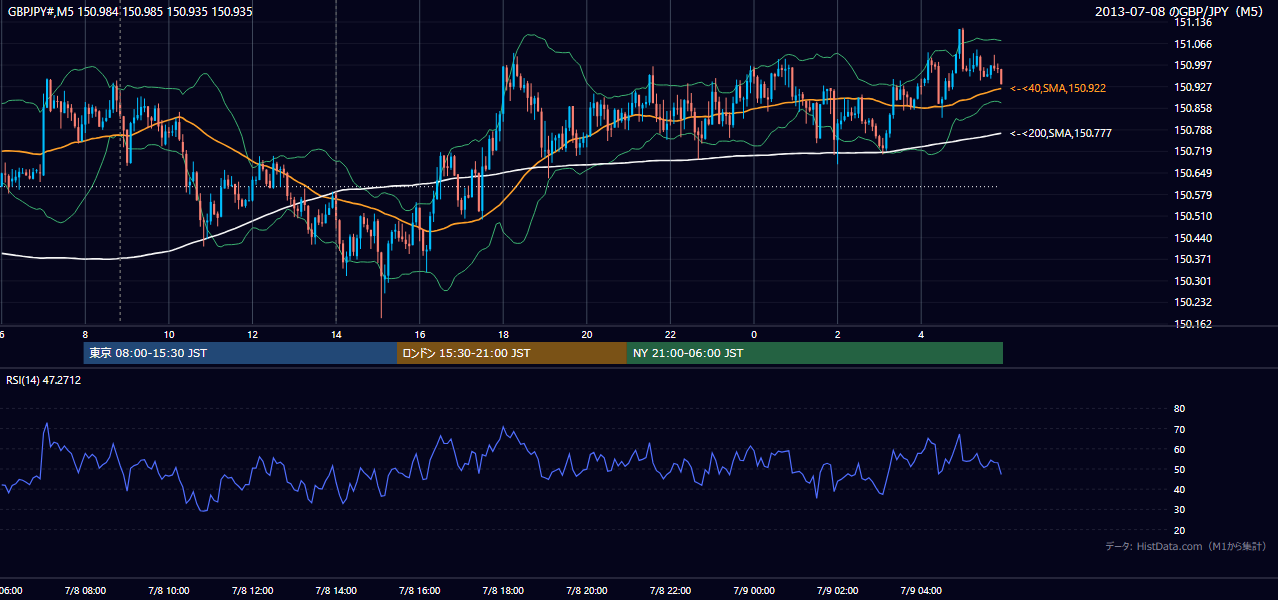Click RSI scale value 60
Viewport: 1278px width, 600px height.
pyautogui.click(x=1179, y=450)
